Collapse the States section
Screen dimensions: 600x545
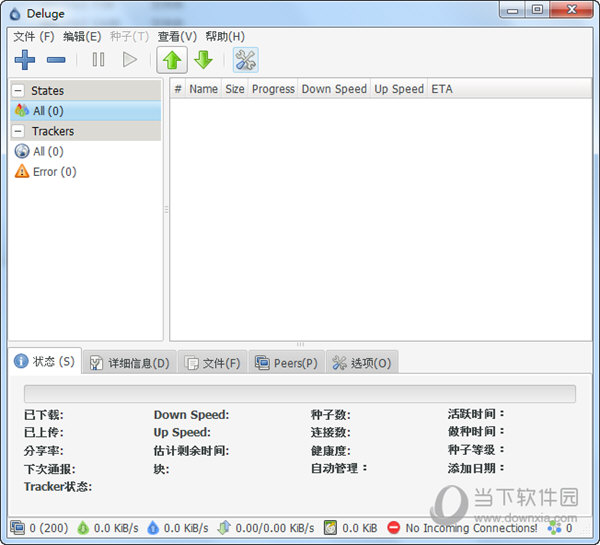[x=18, y=91]
